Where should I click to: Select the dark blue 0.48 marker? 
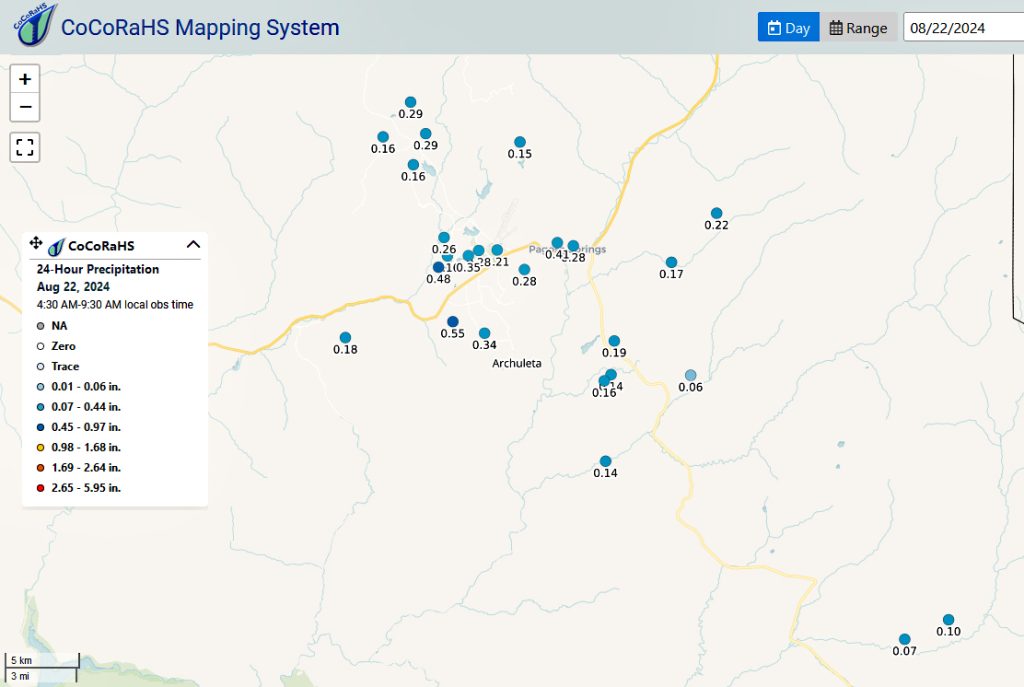438,268
